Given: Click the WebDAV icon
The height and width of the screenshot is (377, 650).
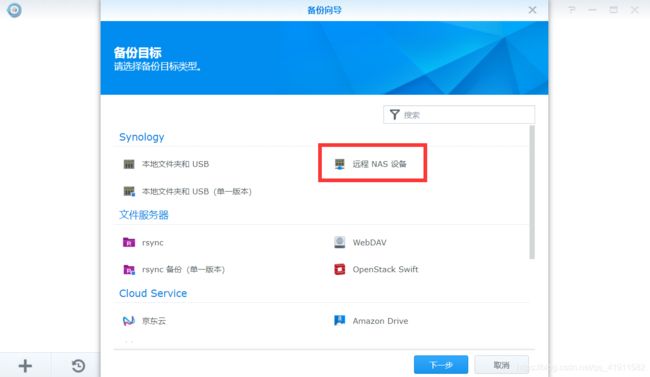Looking at the screenshot, I should (x=340, y=242).
